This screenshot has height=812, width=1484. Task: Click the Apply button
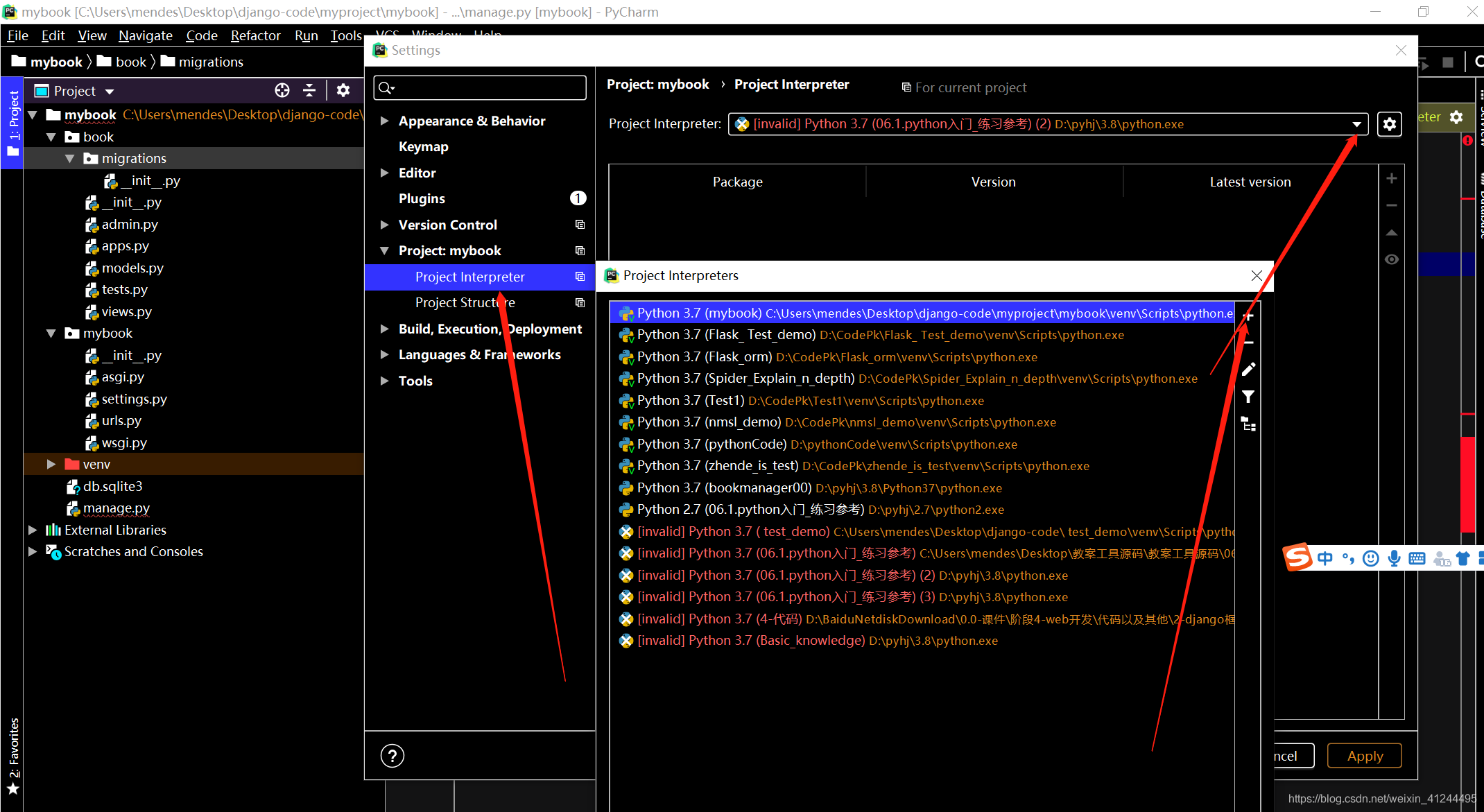pos(1364,756)
